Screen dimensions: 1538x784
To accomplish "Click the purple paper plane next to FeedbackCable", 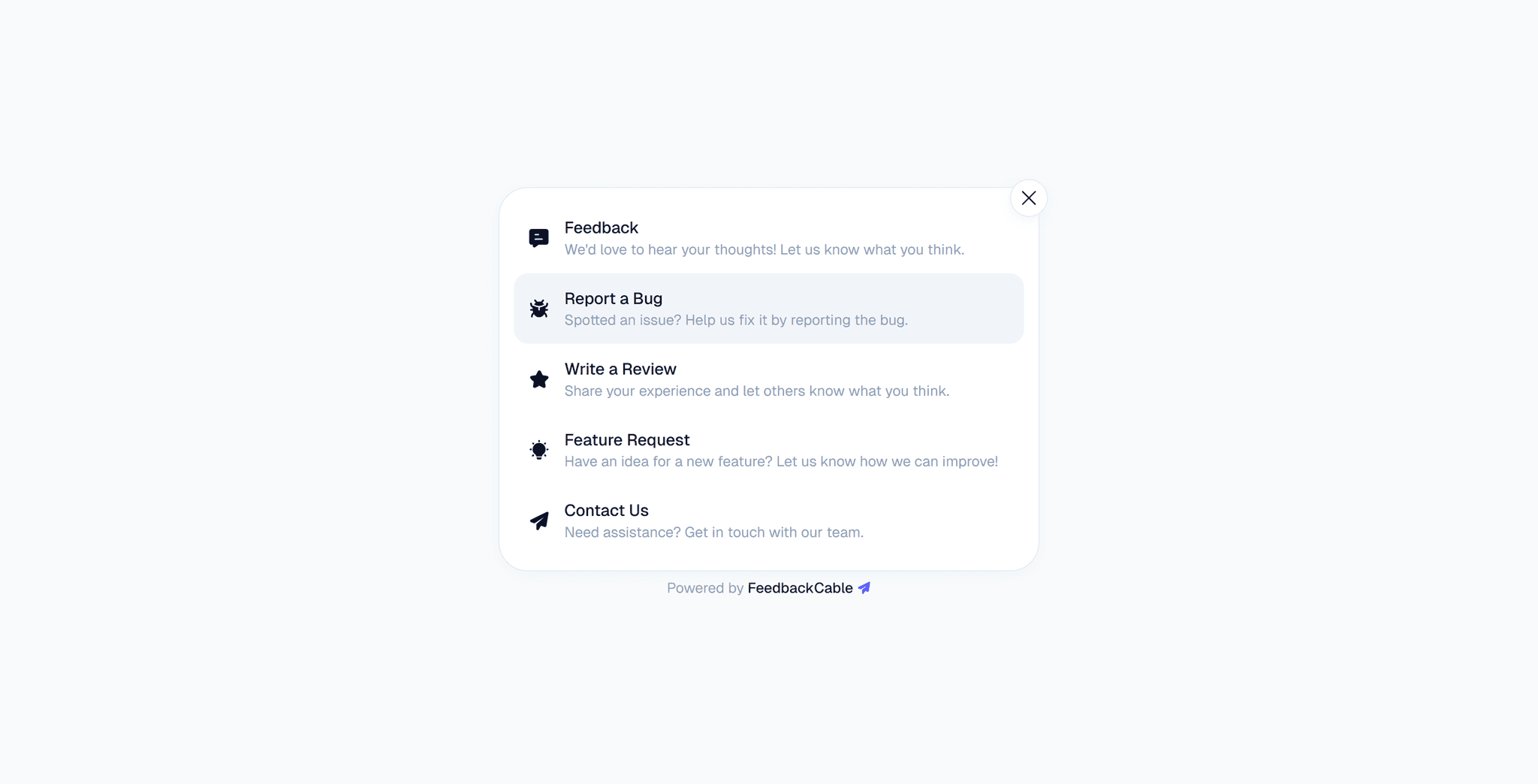I will point(864,588).
